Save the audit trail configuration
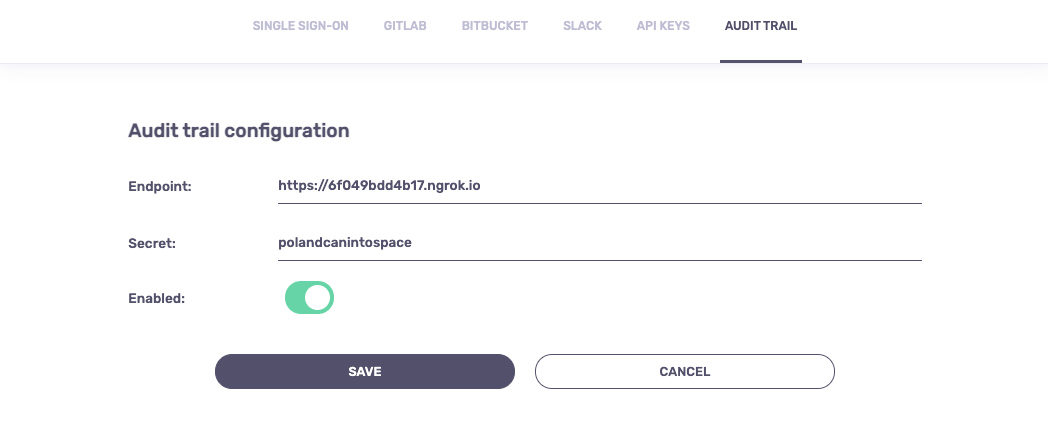Viewport: 1048px width, 431px height. pyautogui.click(x=364, y=371)
